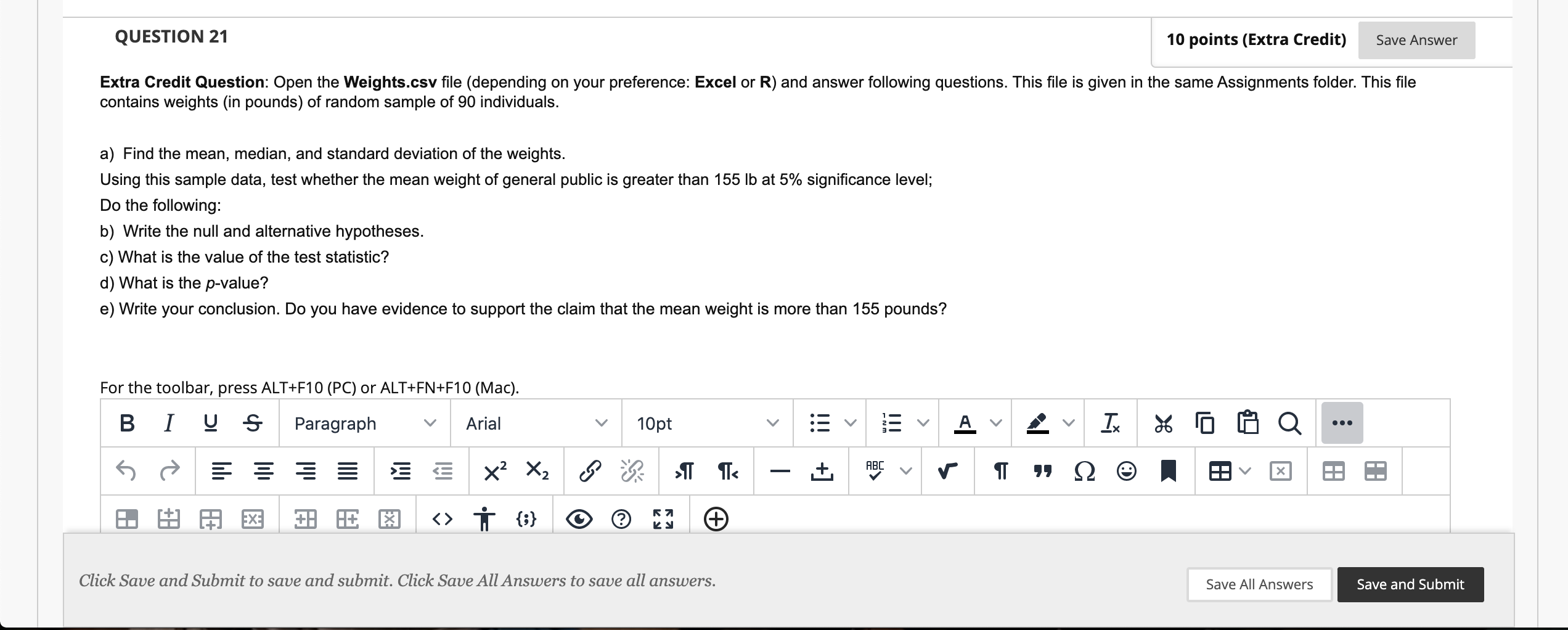Align text right

pos(306,472)
